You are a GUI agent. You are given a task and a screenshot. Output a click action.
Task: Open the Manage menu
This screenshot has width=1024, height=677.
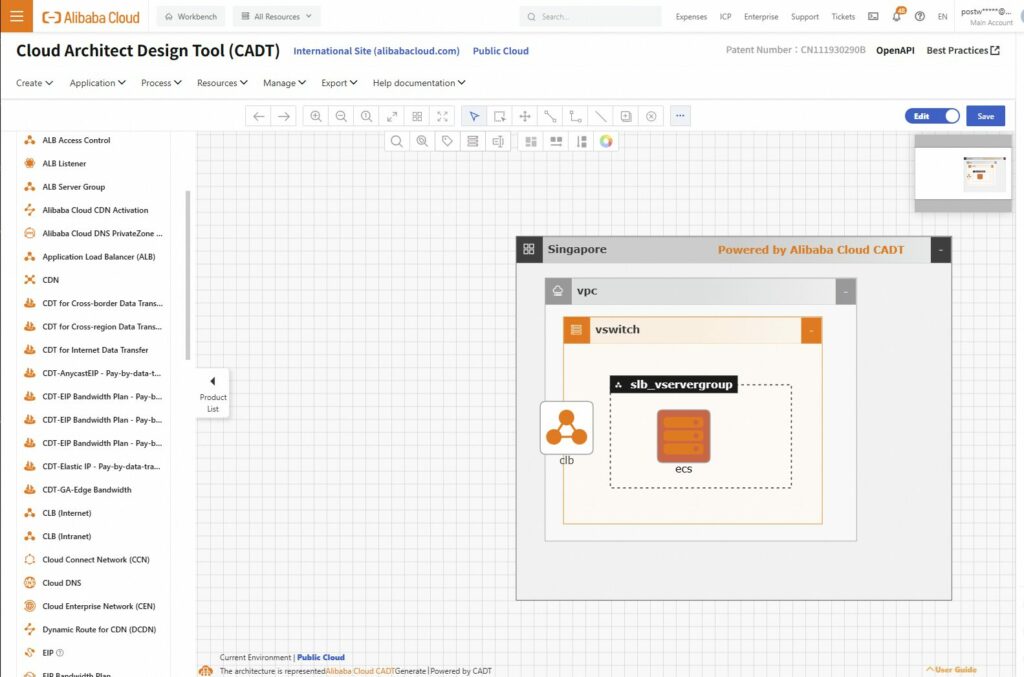(x=284, y=83)
